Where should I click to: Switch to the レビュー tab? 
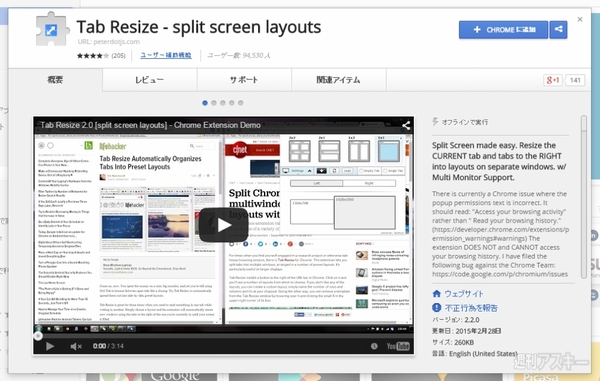point(150,80)
